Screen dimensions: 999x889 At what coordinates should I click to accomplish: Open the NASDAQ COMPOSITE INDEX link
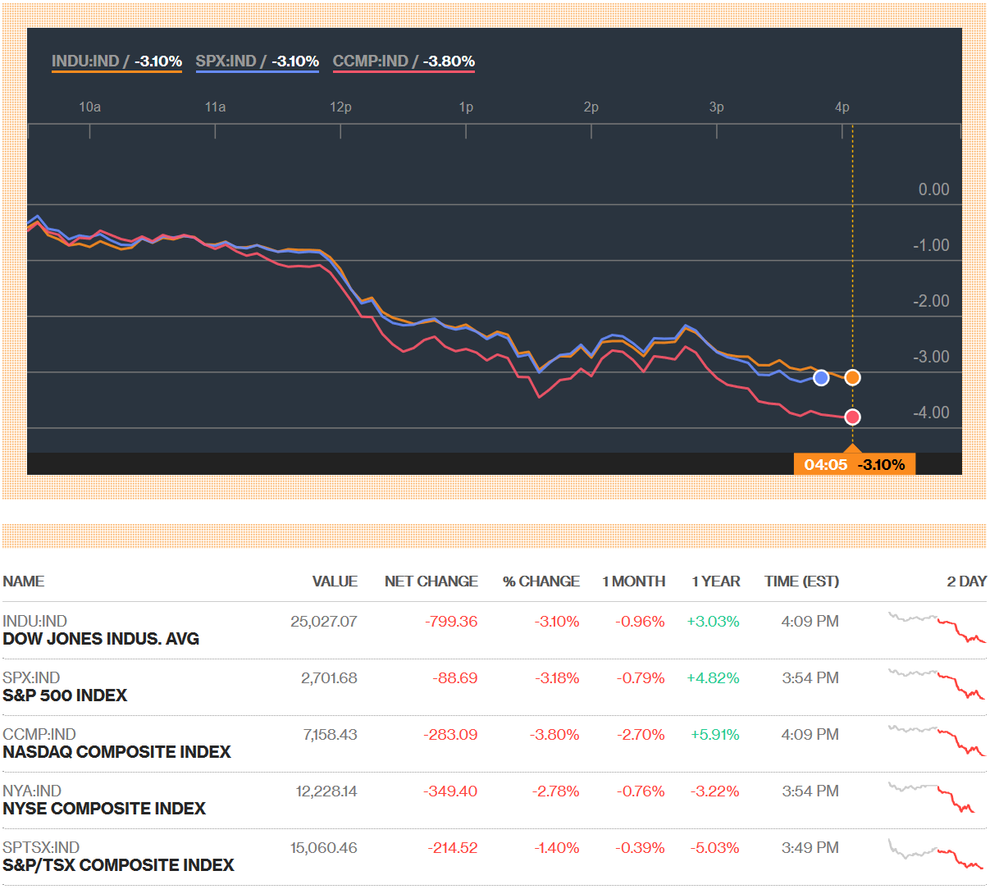pyautogui.click(x=117, y=752)
